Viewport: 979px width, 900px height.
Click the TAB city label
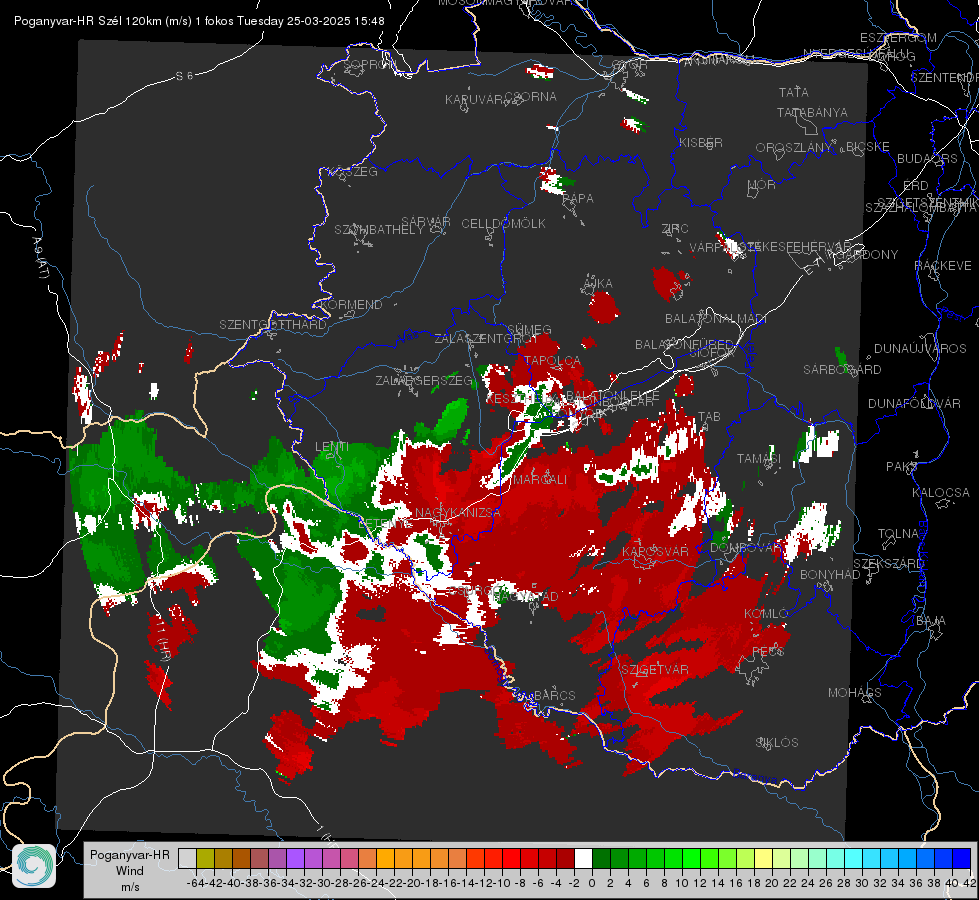(709, 417)
